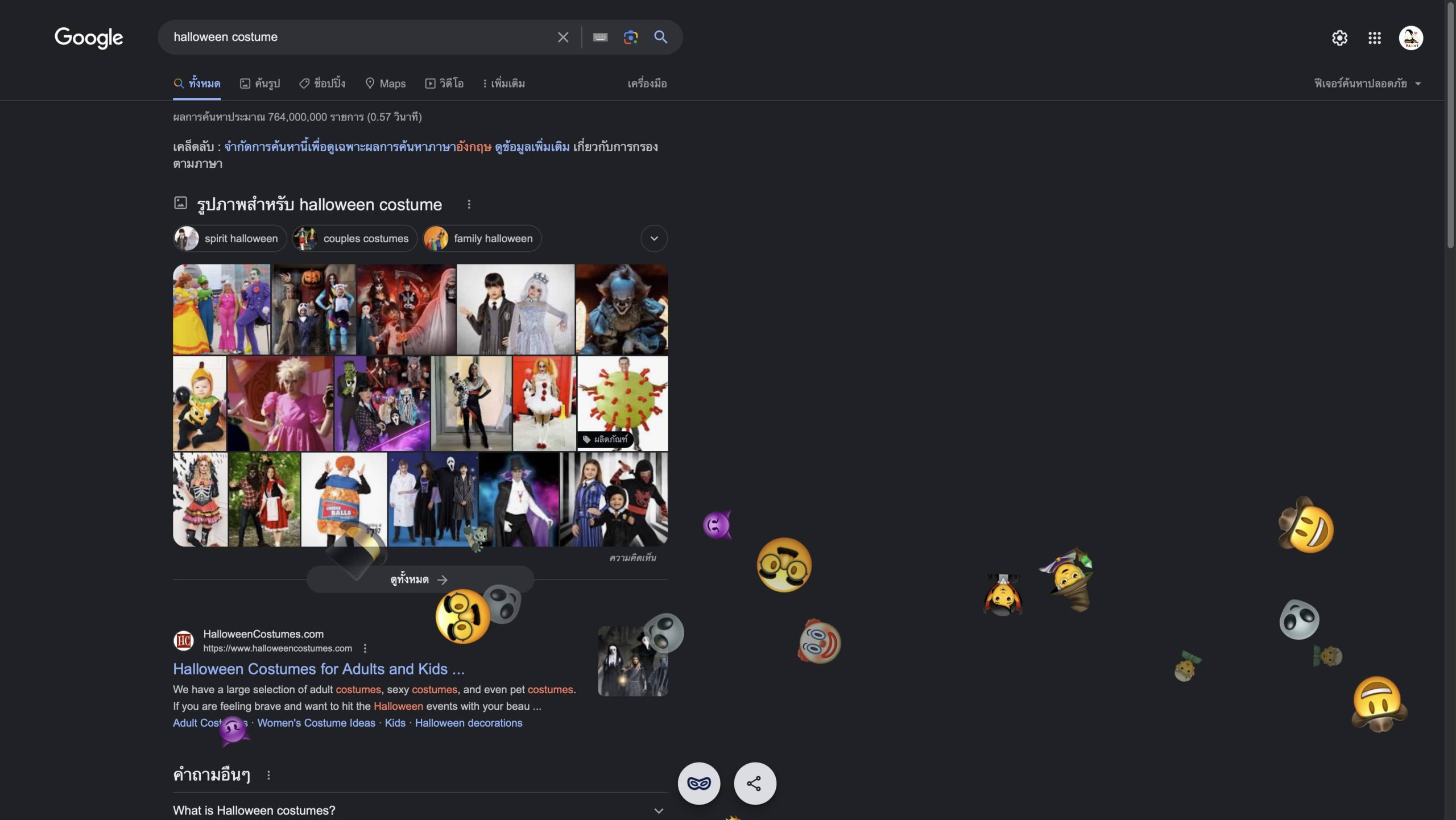Click the magnifier search submit icon
Screen dimensions: 1456x820
click(660, 38)
